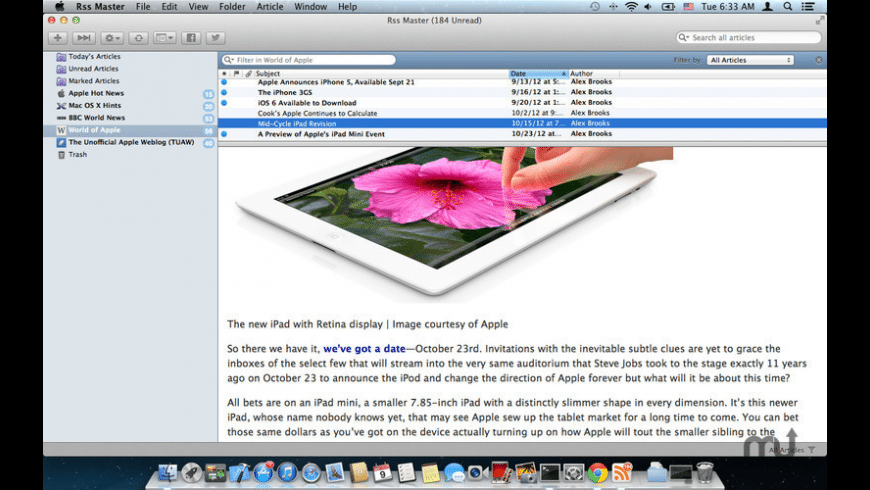Toggle unread status of iPad Mini Event article
870x490 pixels.
tap(224, 134)
